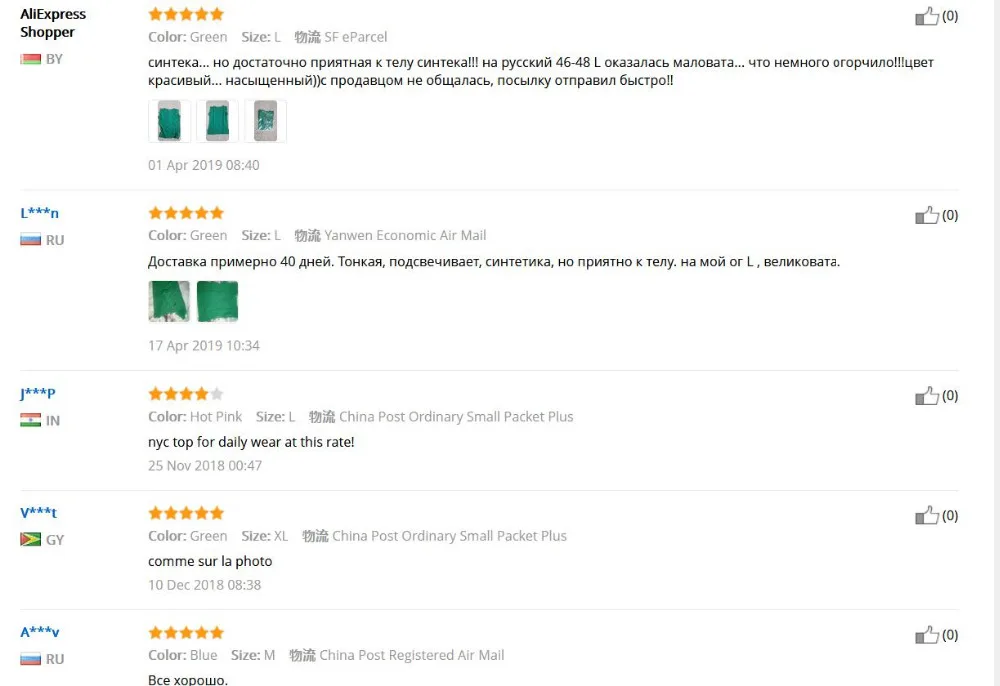
Task: Open second photo in AliExpress Shopper review
Action: 217,121
